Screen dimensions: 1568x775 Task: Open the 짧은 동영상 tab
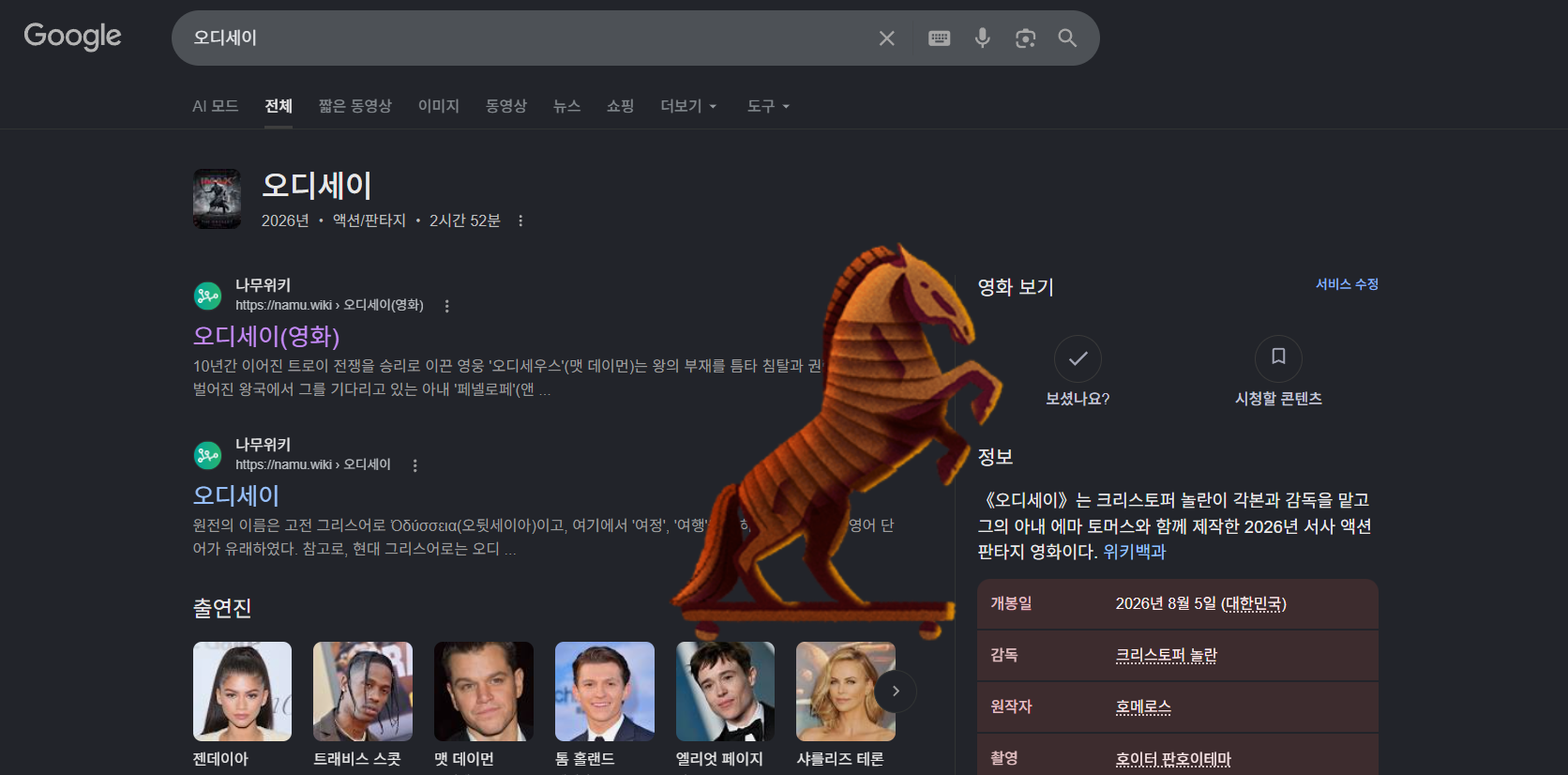[354, 106]
